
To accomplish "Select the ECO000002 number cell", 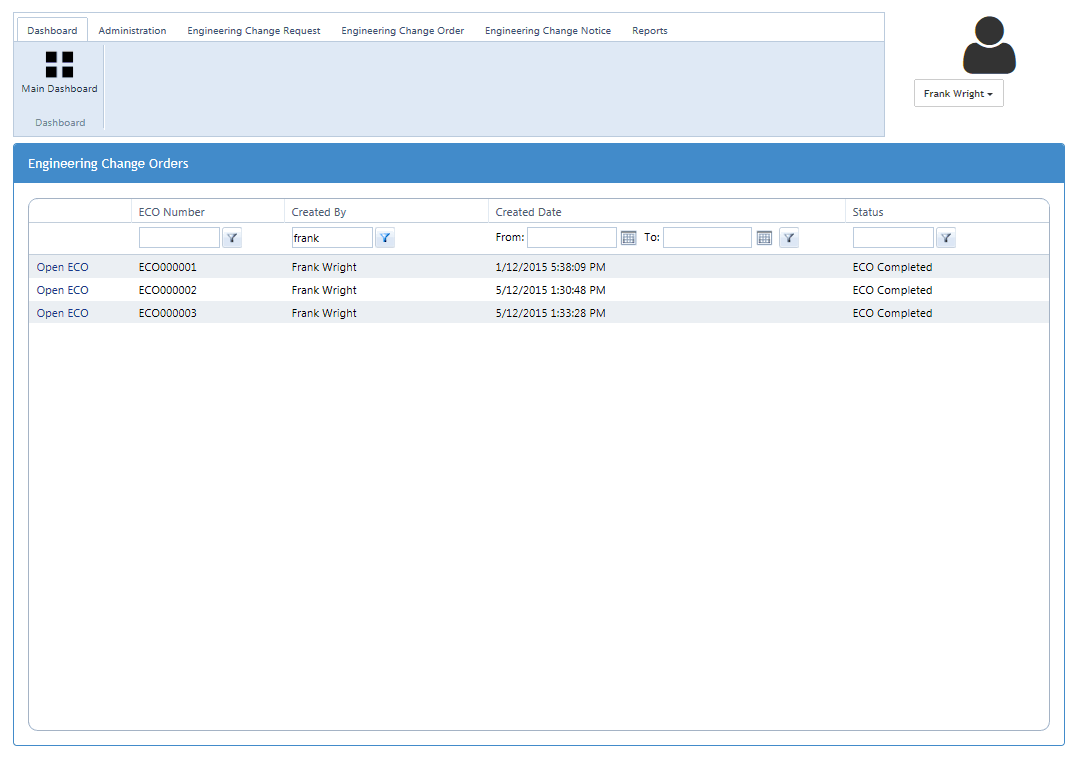I will click(x=167, y=290).
